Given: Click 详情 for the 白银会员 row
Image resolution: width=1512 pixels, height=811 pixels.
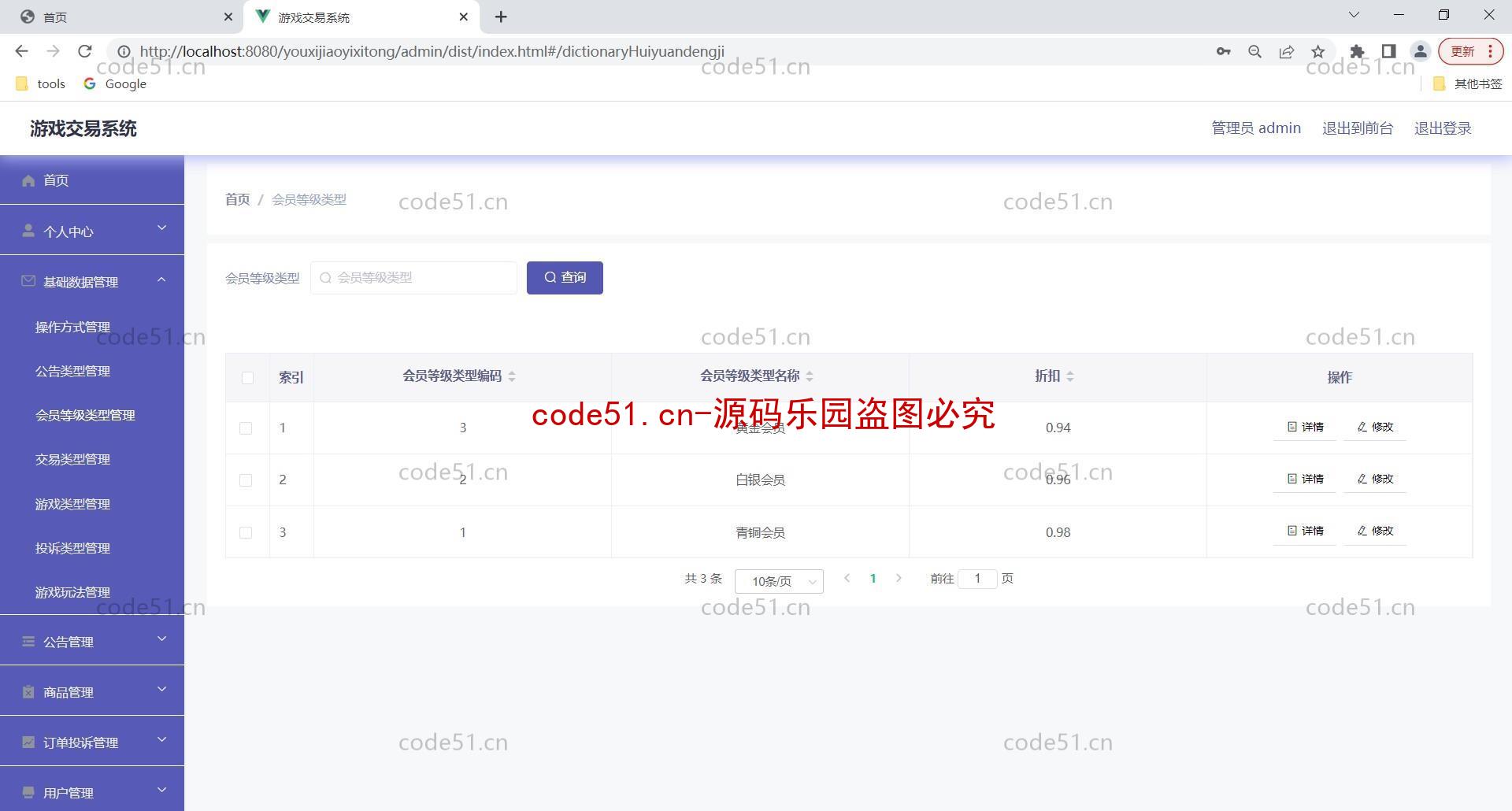Looking at the screenshot, I should (x=1305, y=479).
